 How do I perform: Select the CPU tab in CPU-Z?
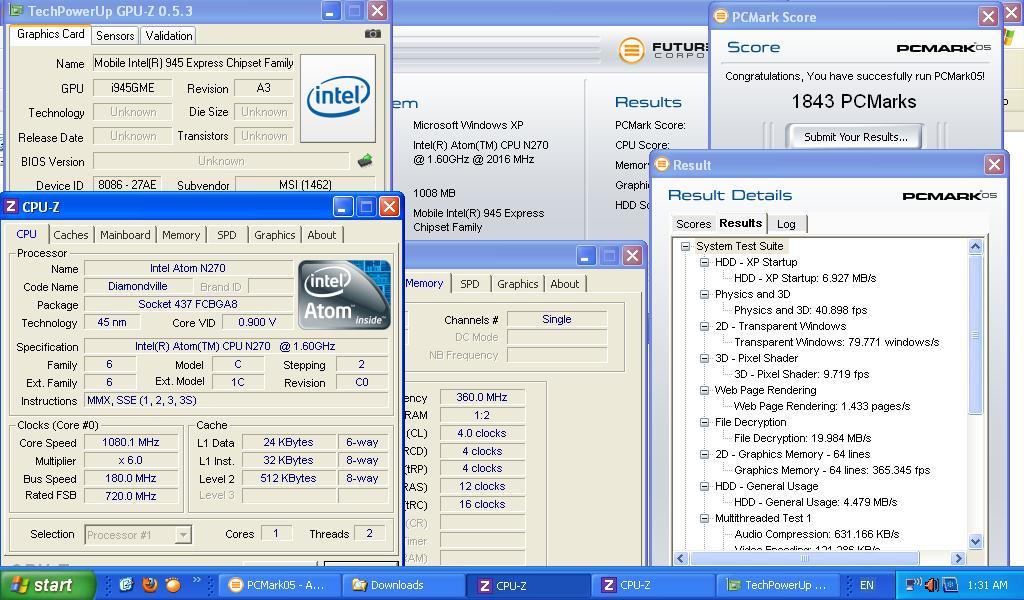pyautogui.click(x=26, y=234)
